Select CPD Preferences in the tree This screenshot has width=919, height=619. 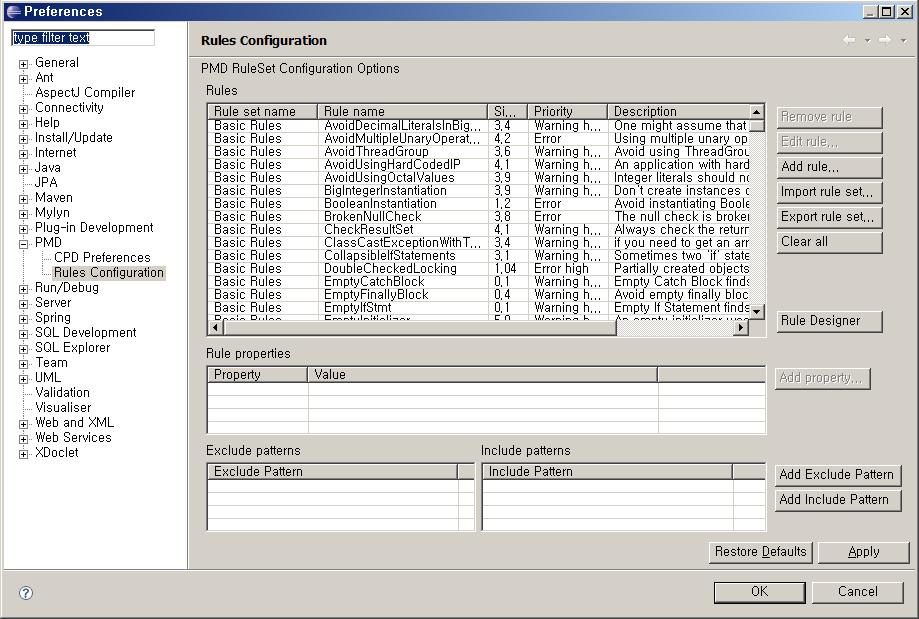coord(102,257)
